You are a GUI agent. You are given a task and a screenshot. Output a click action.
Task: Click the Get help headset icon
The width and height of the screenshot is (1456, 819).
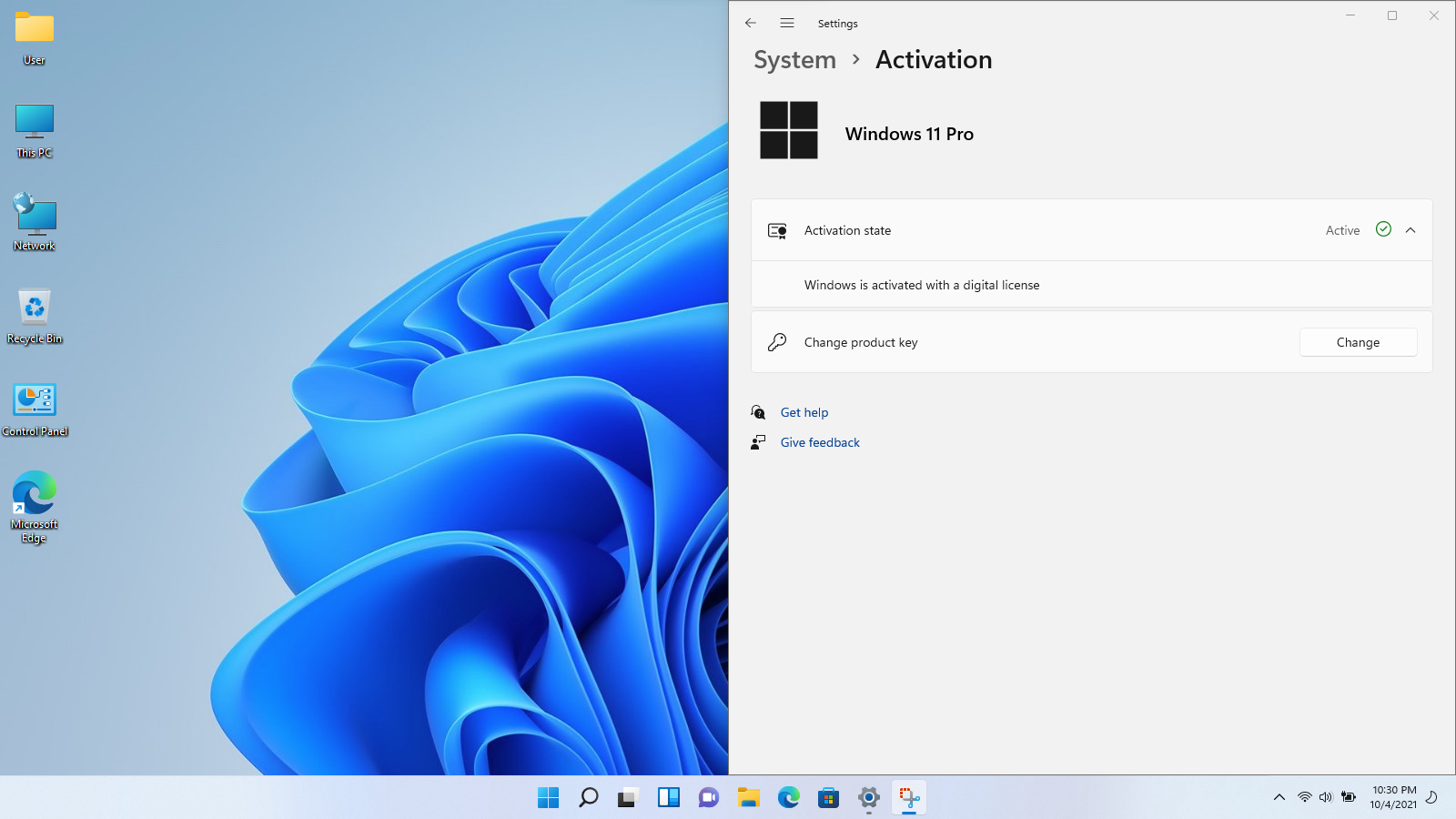click(758, 412)
